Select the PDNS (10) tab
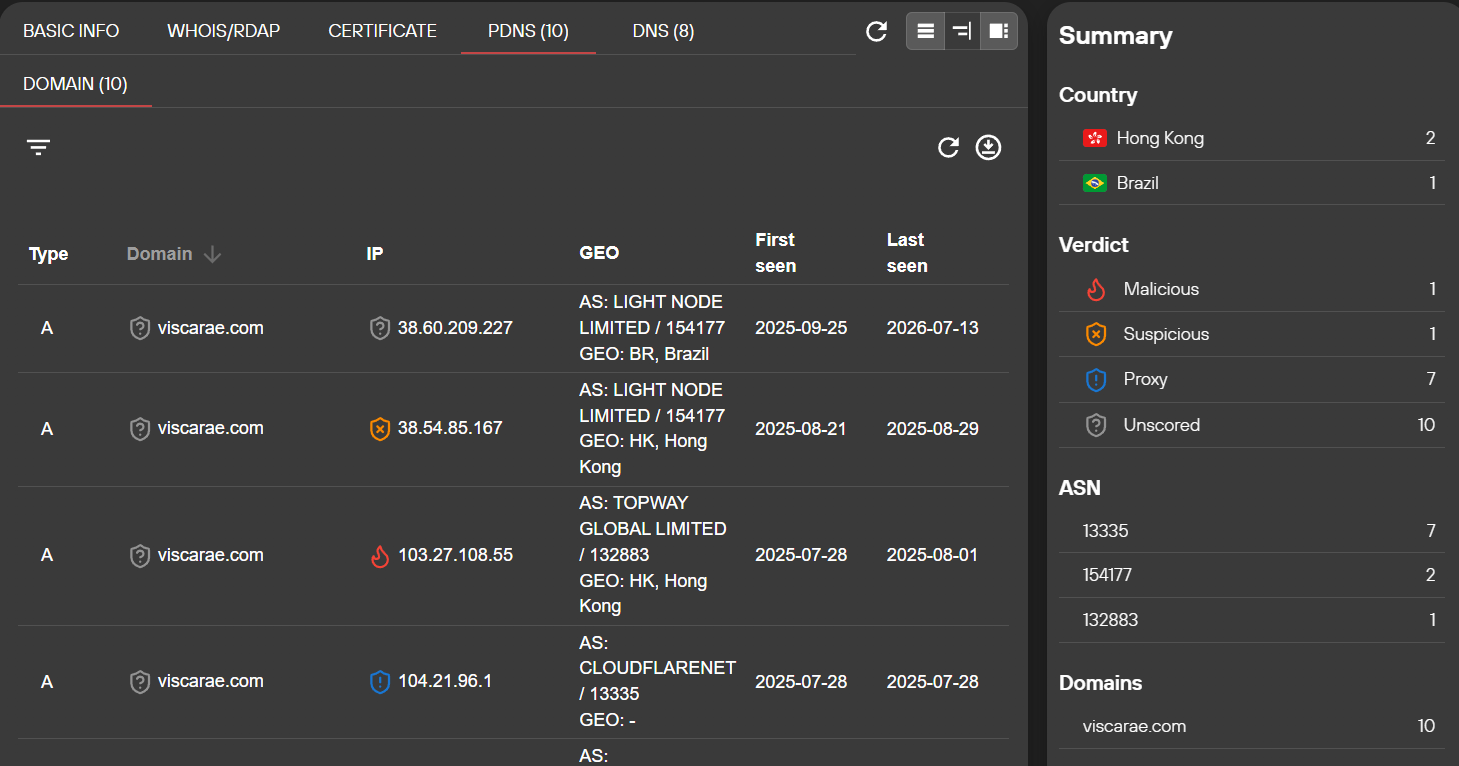This screenshot has width=1459, height=766. click(x=528, y=31)
